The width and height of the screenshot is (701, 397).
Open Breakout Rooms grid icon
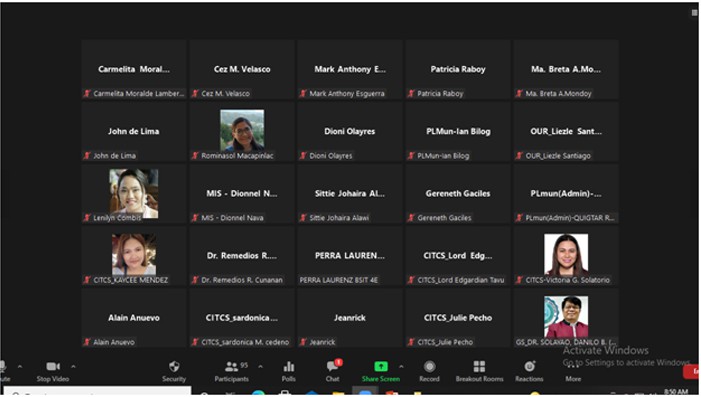click(x=479, y=367)
